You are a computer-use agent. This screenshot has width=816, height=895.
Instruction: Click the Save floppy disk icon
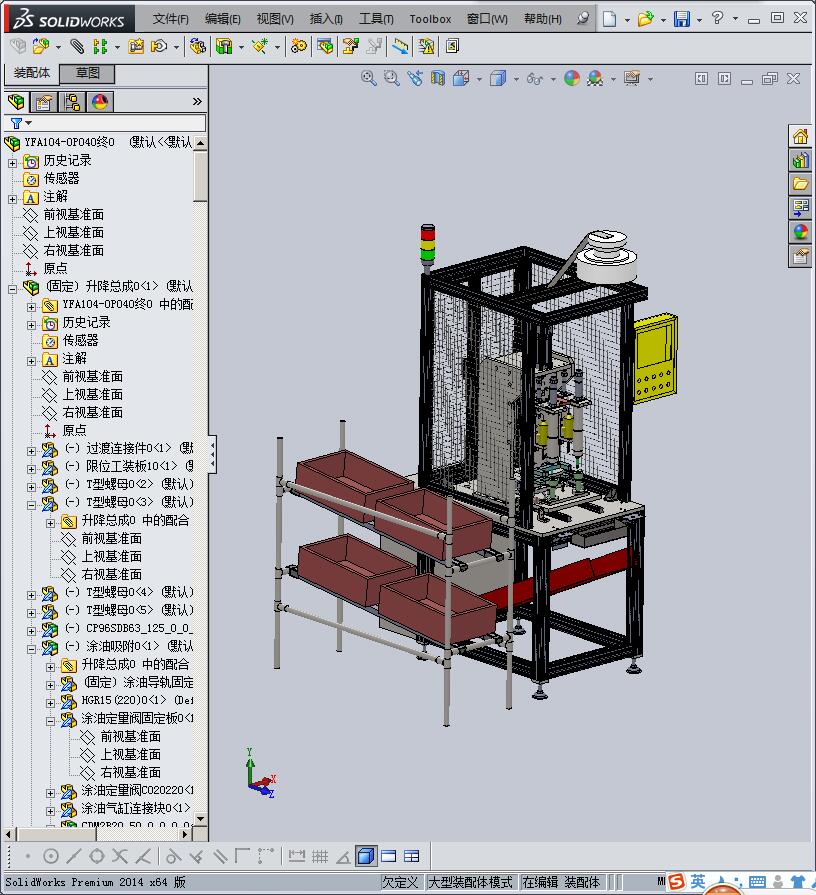681,19
